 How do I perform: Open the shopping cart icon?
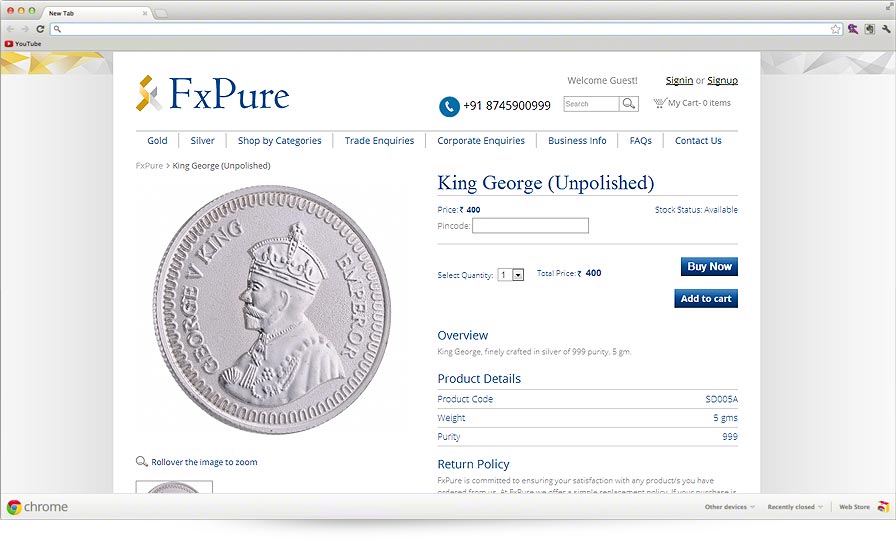point(659,103)
